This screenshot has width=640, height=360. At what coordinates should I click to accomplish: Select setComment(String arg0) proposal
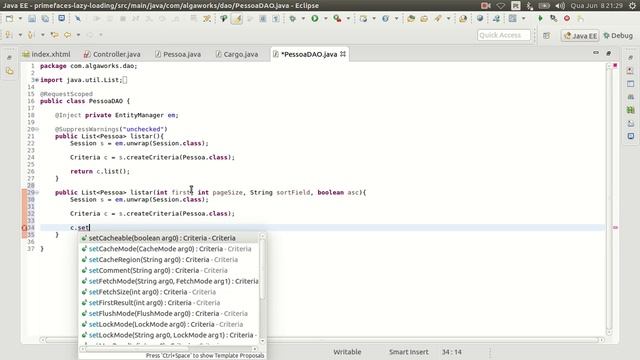coord(169,270)
